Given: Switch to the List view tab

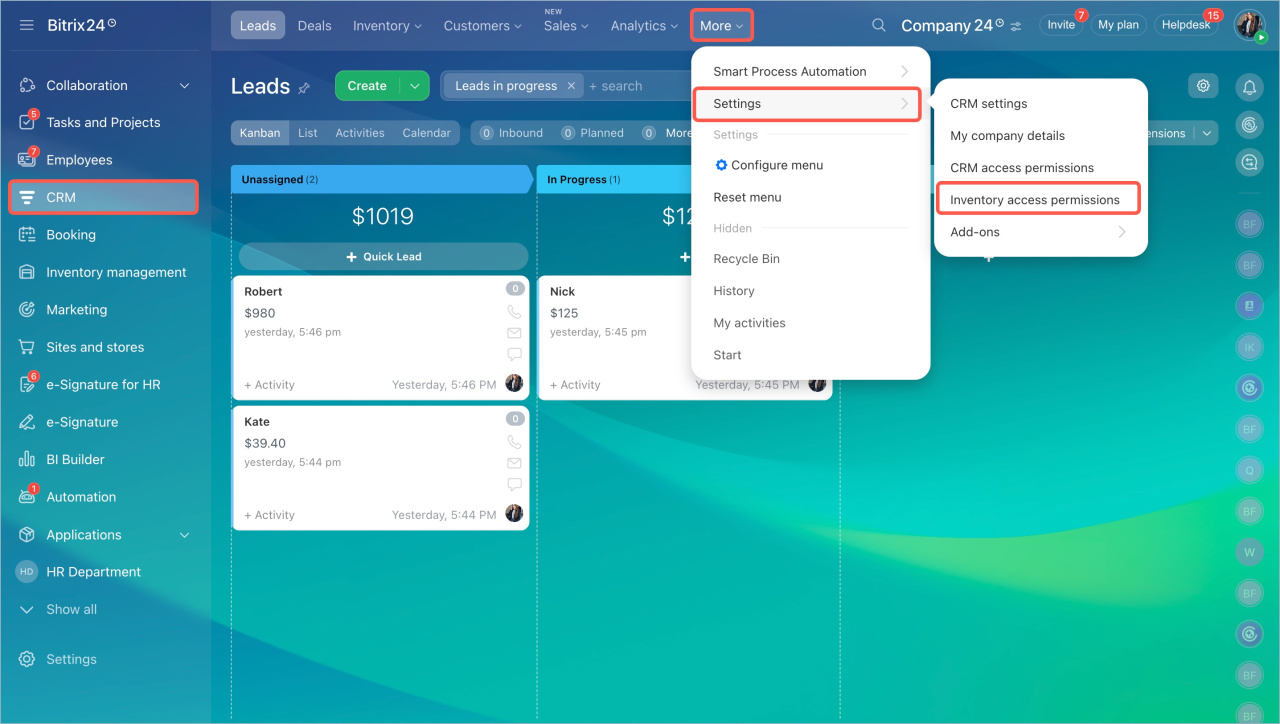Looking at the screenshot, I should pyautogui.click(x=308, y=133).
